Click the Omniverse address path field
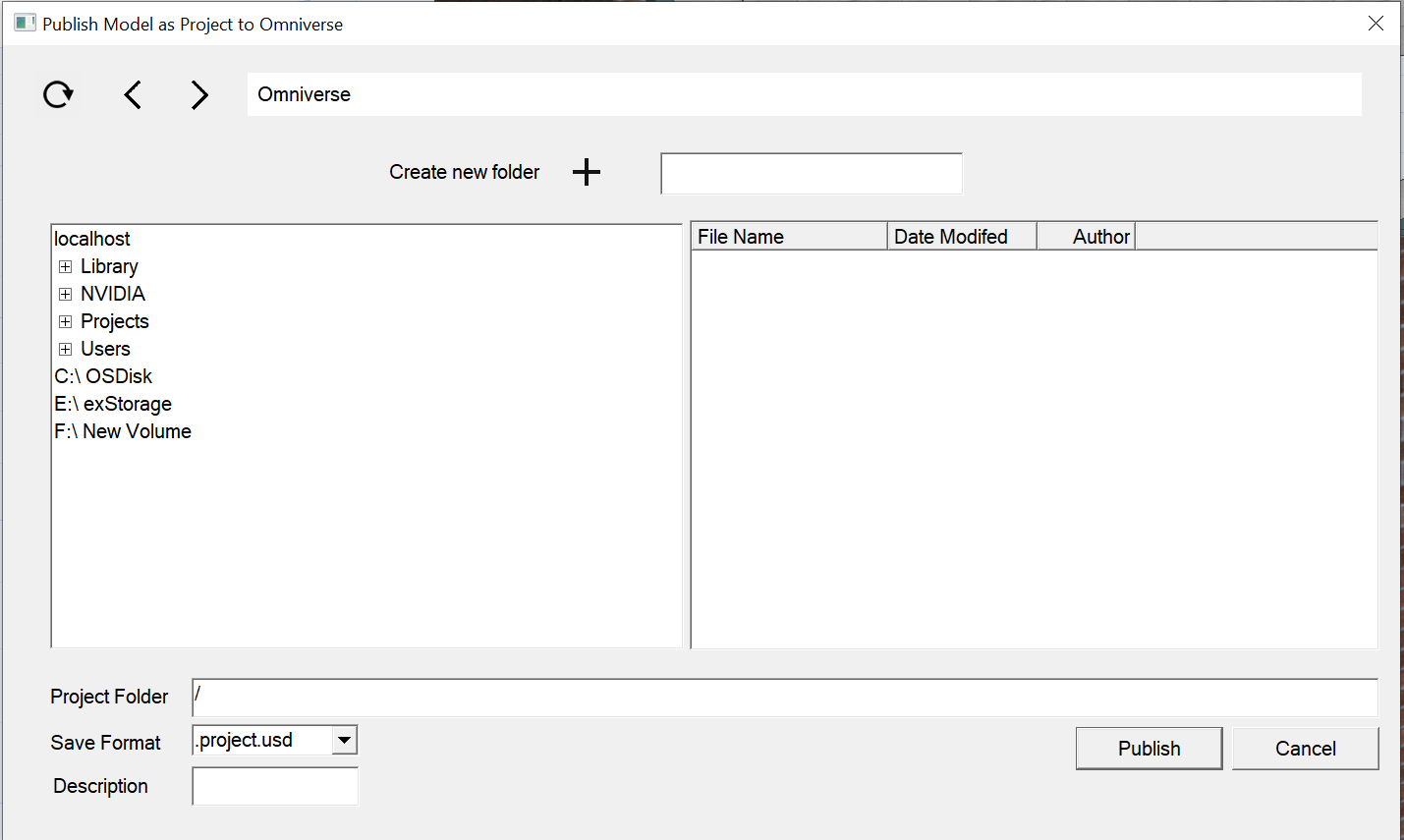Image resolution: width=1404 pixels, height=840 pixels. (x=804, y=94)
